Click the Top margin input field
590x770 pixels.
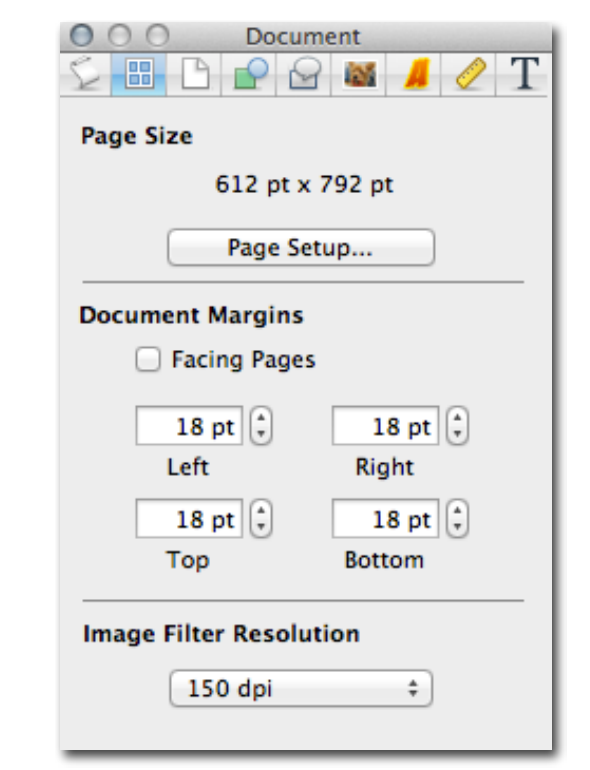tap(189, 519)
